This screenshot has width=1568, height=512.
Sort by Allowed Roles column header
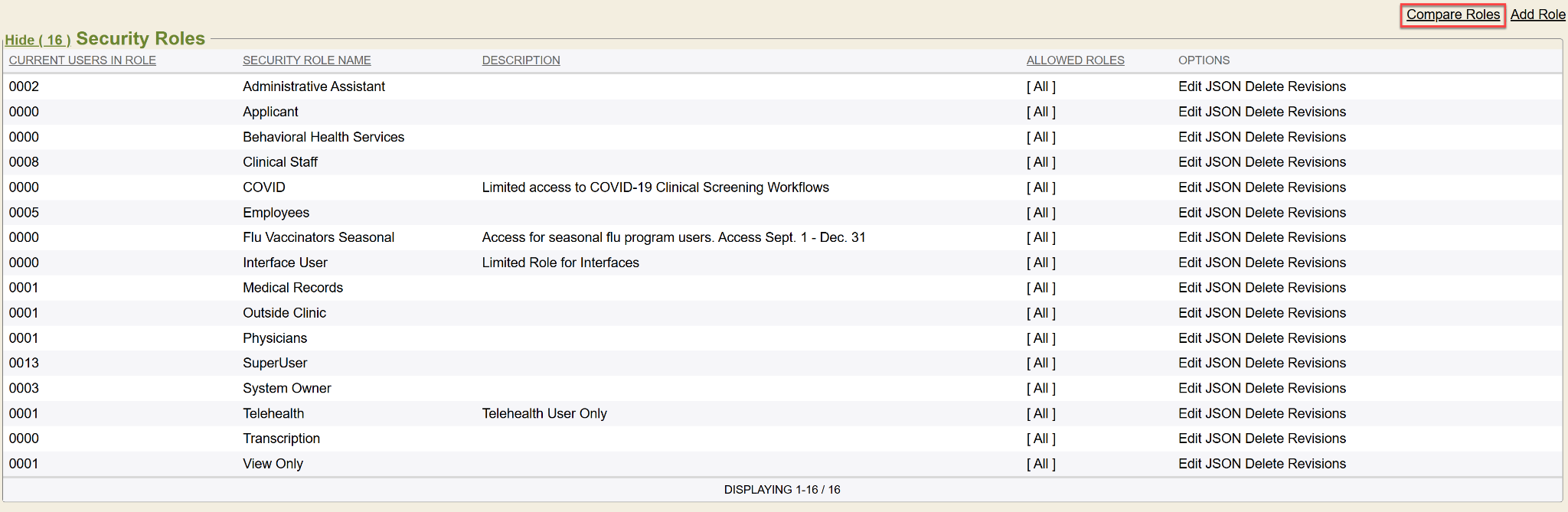pyautogui.click(x=1075, y=60)
